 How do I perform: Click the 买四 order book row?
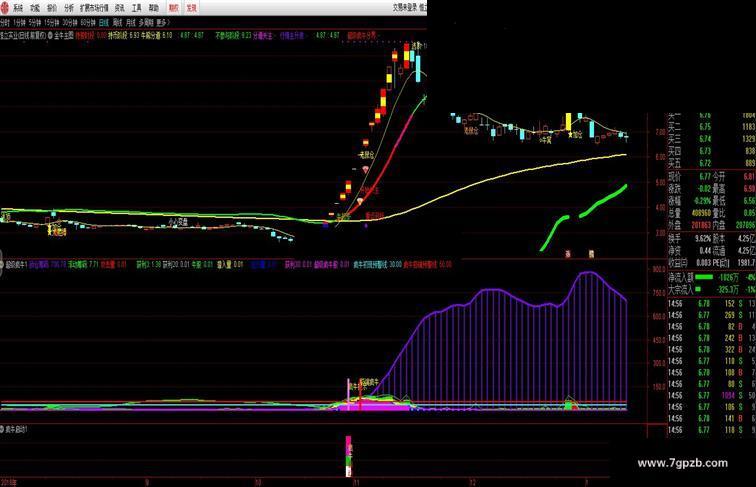712,151
